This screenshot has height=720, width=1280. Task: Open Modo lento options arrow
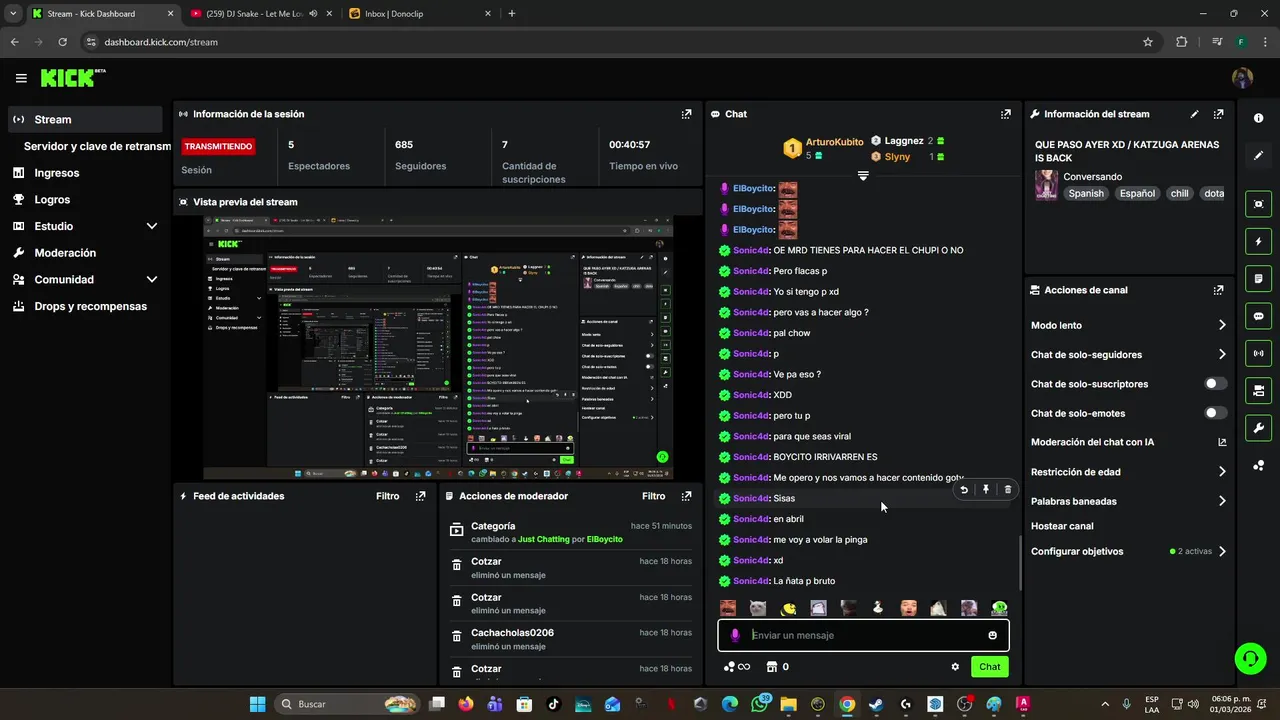click(1222, 325)
